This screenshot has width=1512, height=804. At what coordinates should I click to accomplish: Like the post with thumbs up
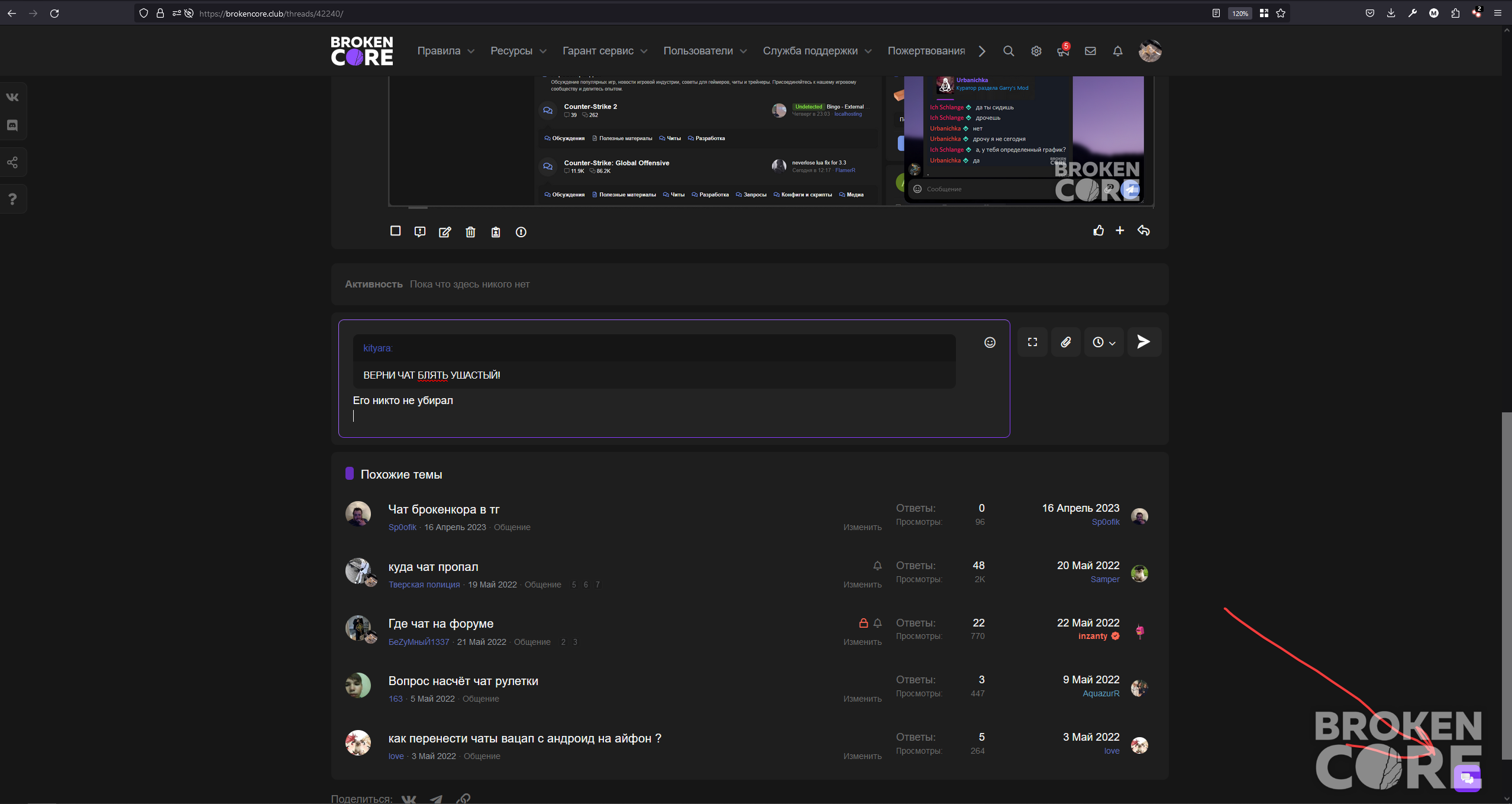pos(1099,231)
